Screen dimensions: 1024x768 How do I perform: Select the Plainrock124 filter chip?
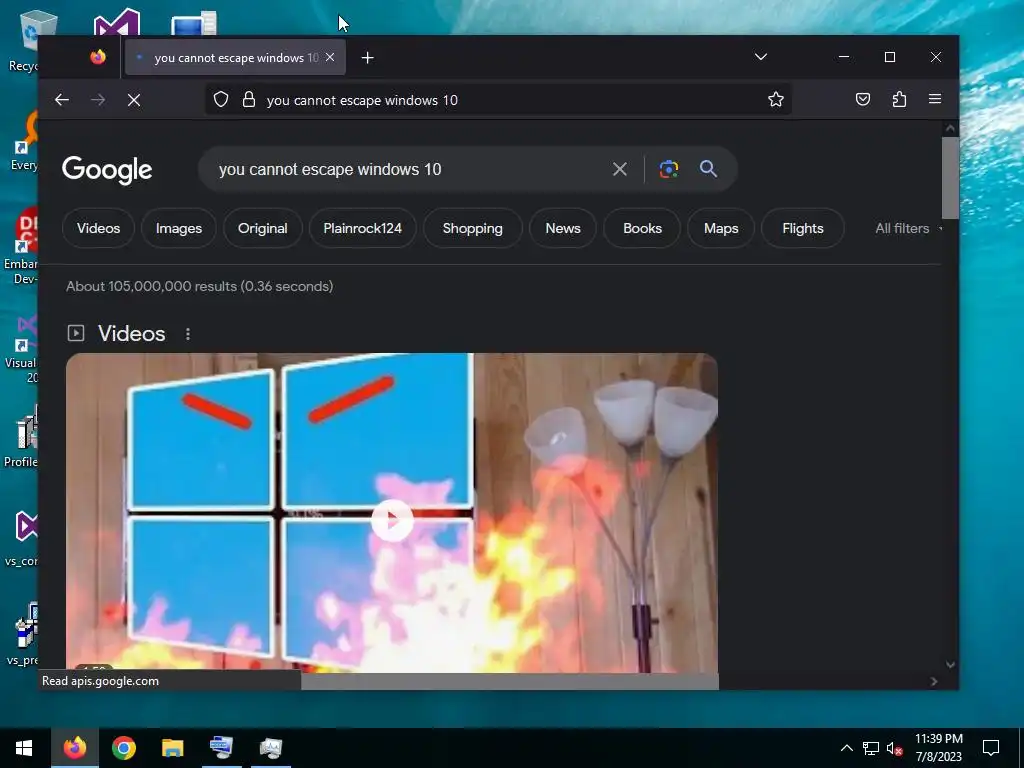point(362,228)
